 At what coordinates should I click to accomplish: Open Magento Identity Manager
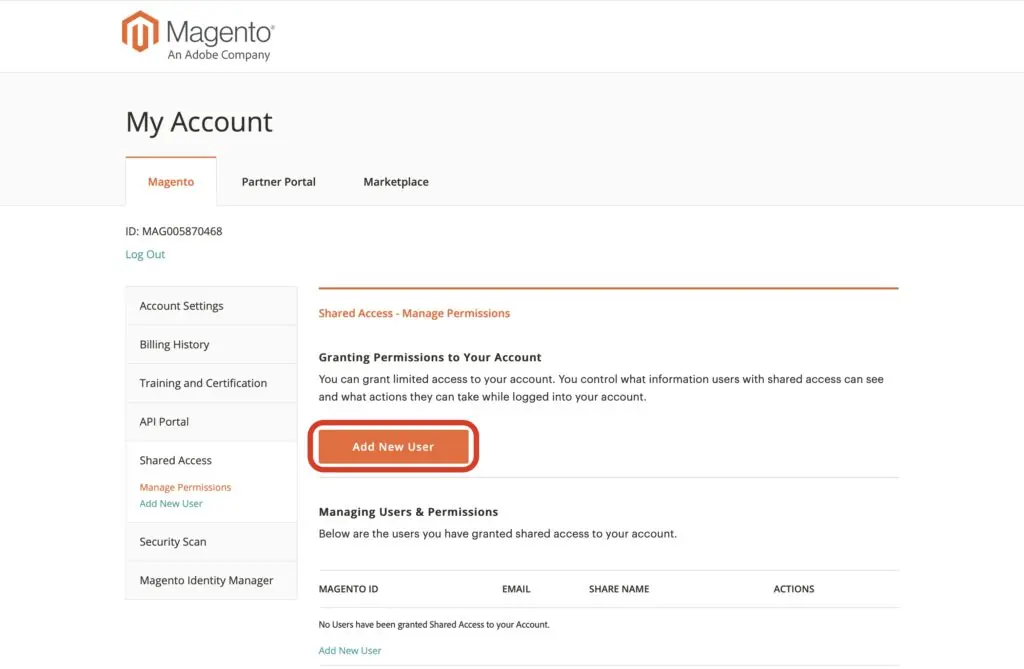211,580
